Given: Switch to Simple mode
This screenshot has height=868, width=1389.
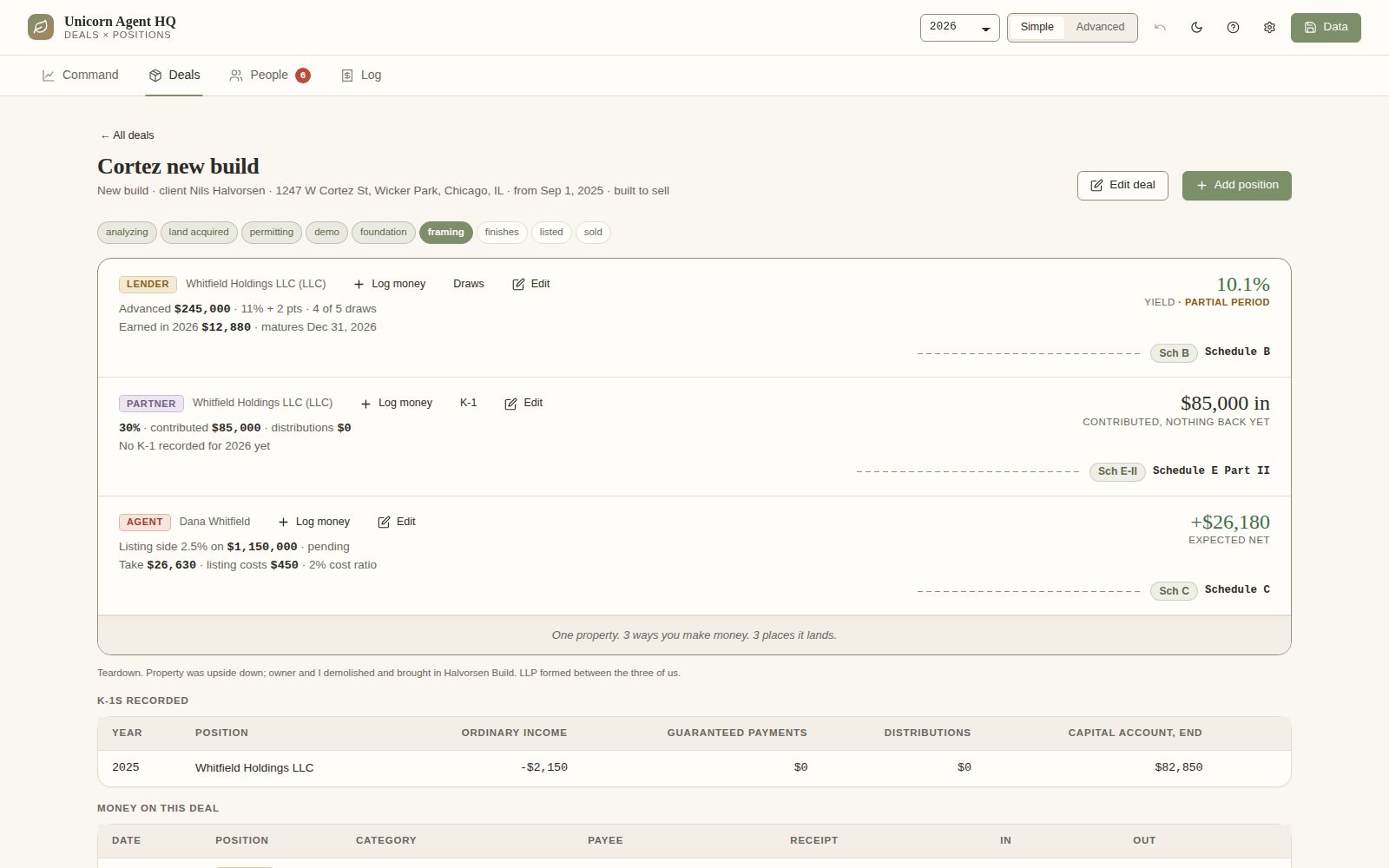Looking at the screenshot, I should pyautogui.click(x=1037, y=27).
